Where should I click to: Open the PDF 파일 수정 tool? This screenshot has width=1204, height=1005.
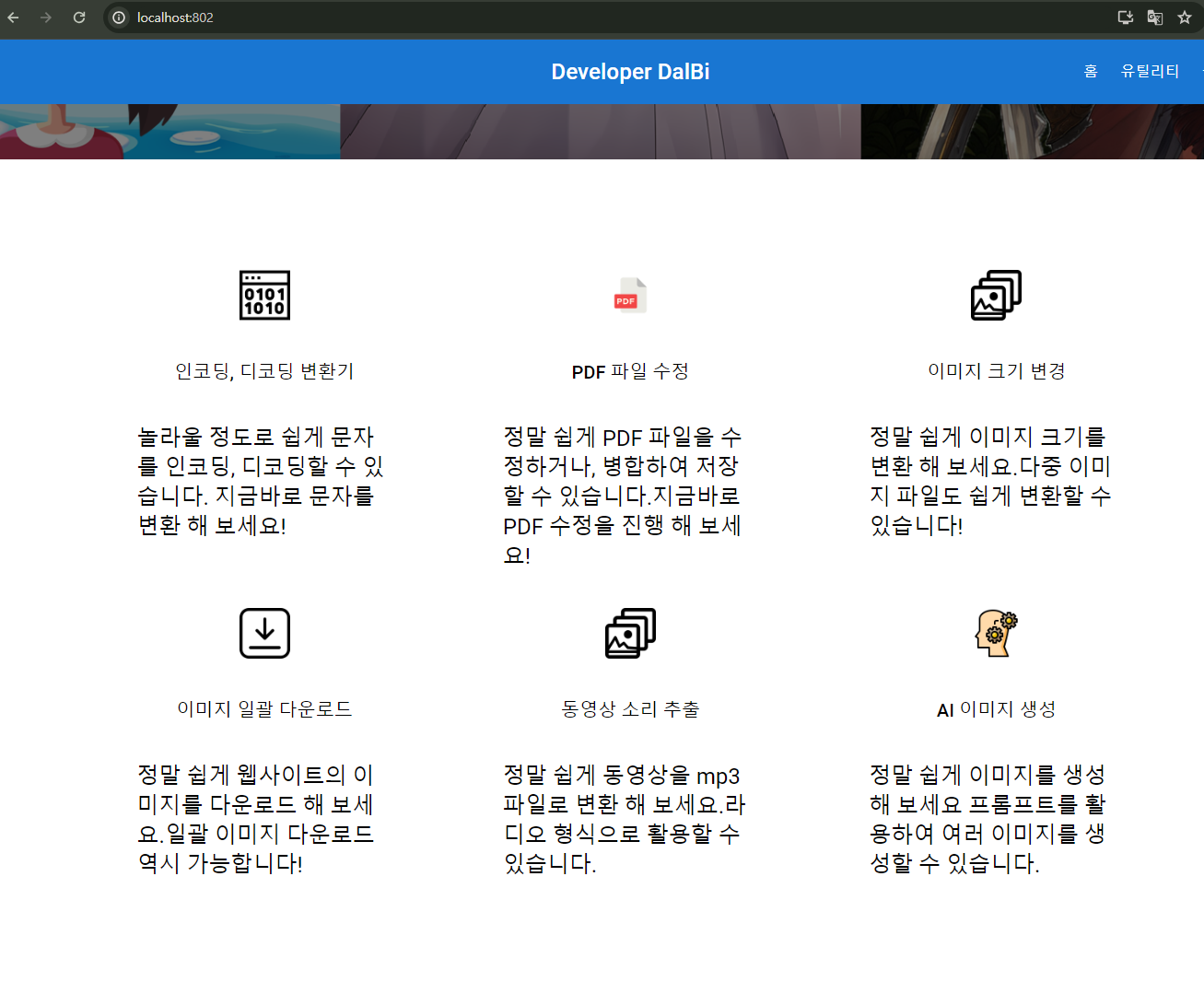630,371
